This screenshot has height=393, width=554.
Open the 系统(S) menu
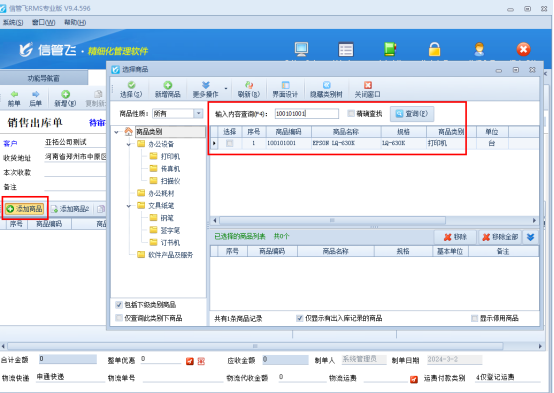(13, 23)
